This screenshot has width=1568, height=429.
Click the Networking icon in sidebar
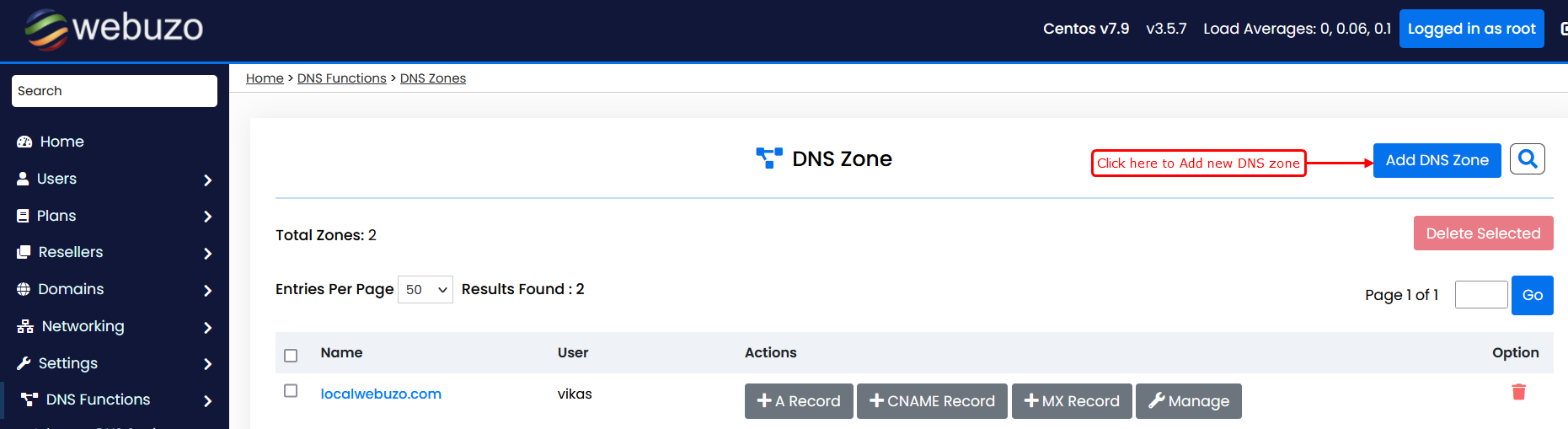point(25,326)
